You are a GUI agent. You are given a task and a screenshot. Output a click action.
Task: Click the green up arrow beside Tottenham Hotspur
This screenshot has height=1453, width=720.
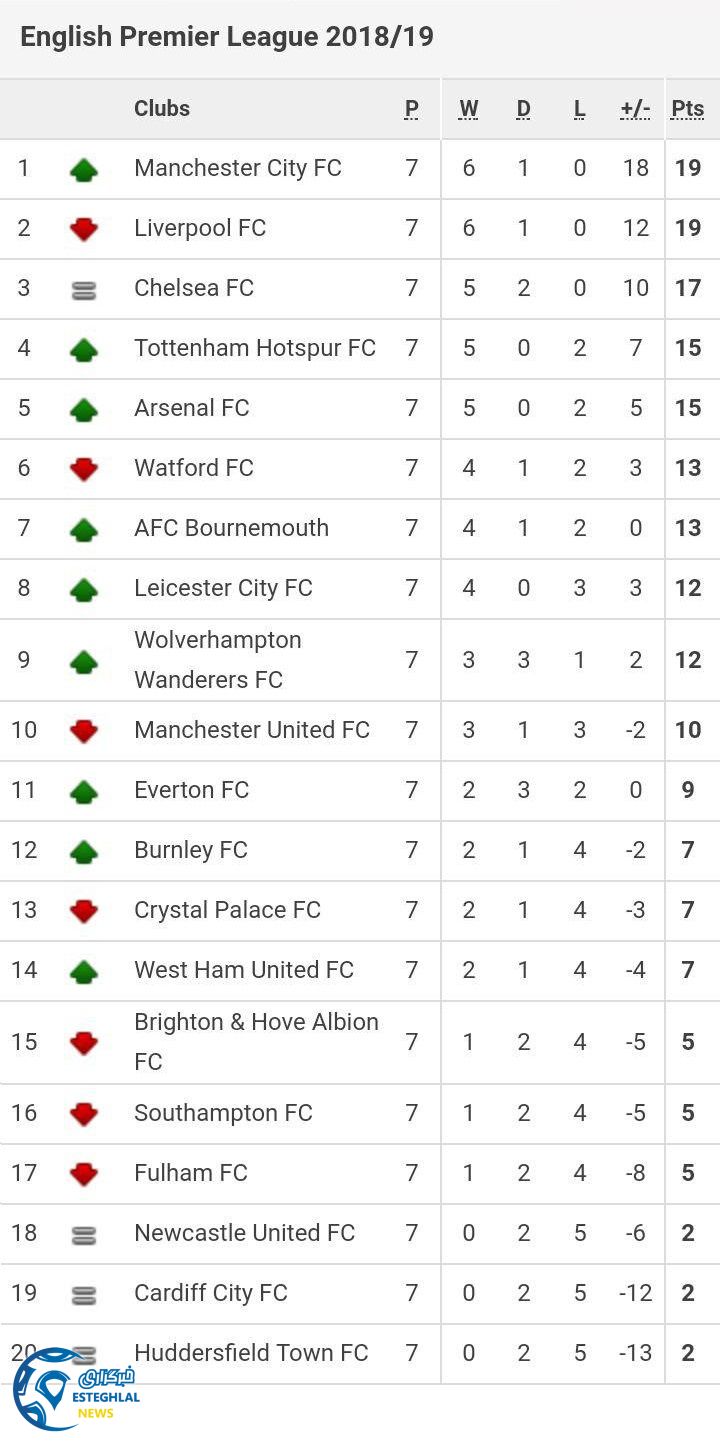84,350
